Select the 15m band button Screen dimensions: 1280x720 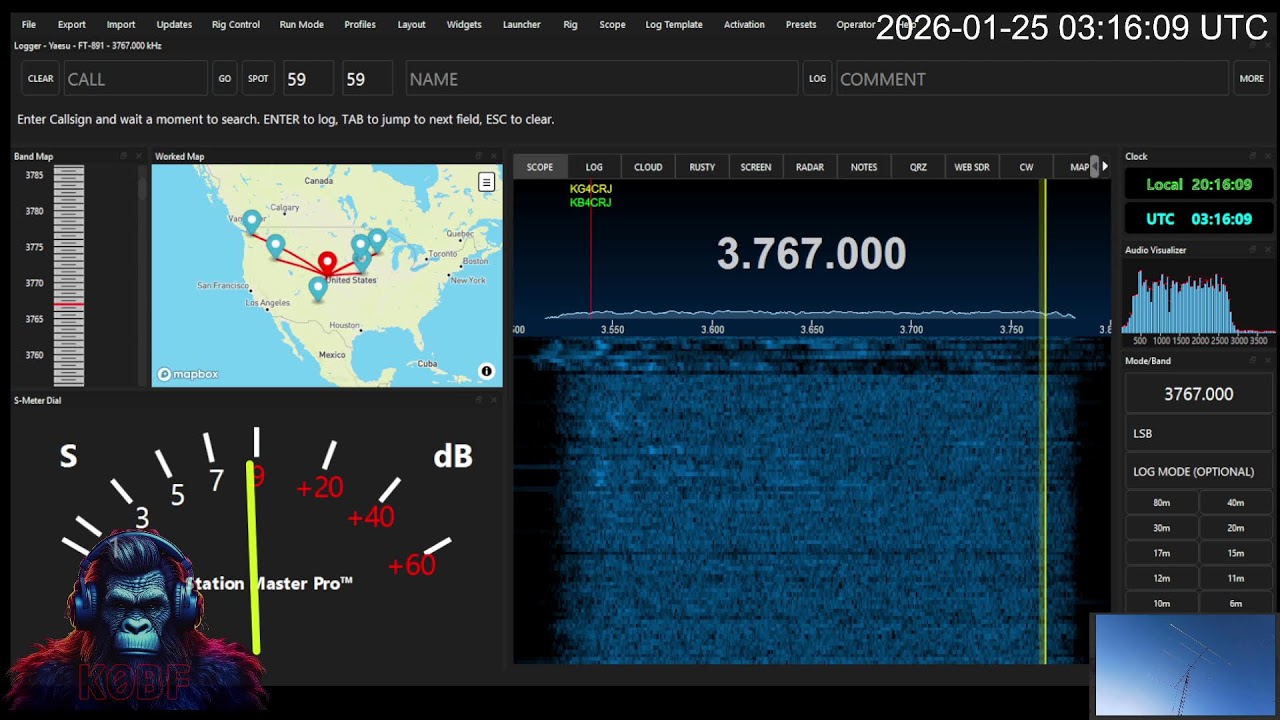tap(1236, 553)
